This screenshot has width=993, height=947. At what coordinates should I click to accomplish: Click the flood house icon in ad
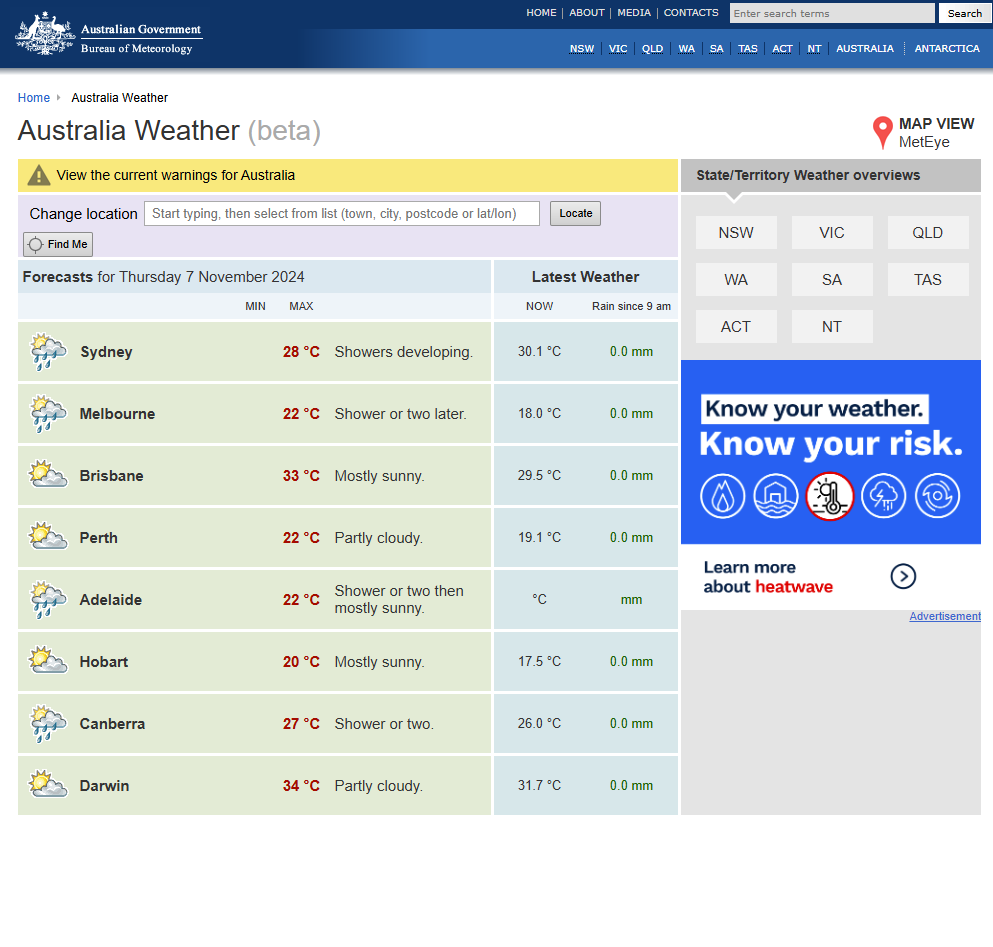[776, 496]
